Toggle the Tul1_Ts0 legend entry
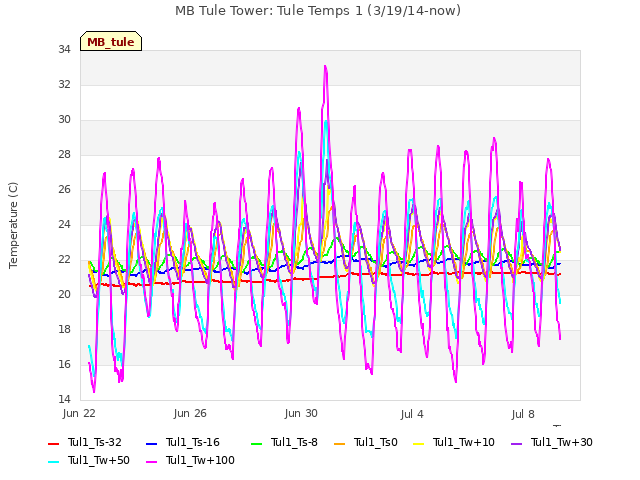Viewport: 640px width, 480px height. click(366, 442)
